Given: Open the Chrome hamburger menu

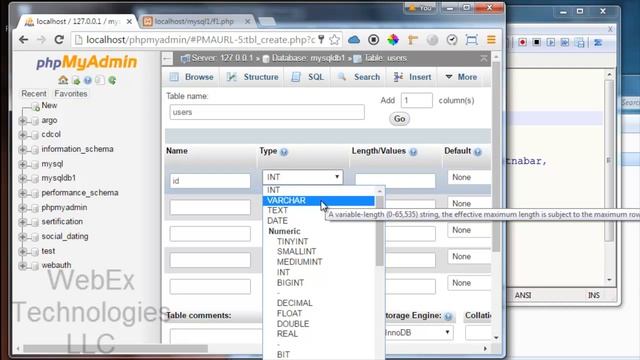Looking at the screenshot, I should pyautogui.click(x=491, y=40).
